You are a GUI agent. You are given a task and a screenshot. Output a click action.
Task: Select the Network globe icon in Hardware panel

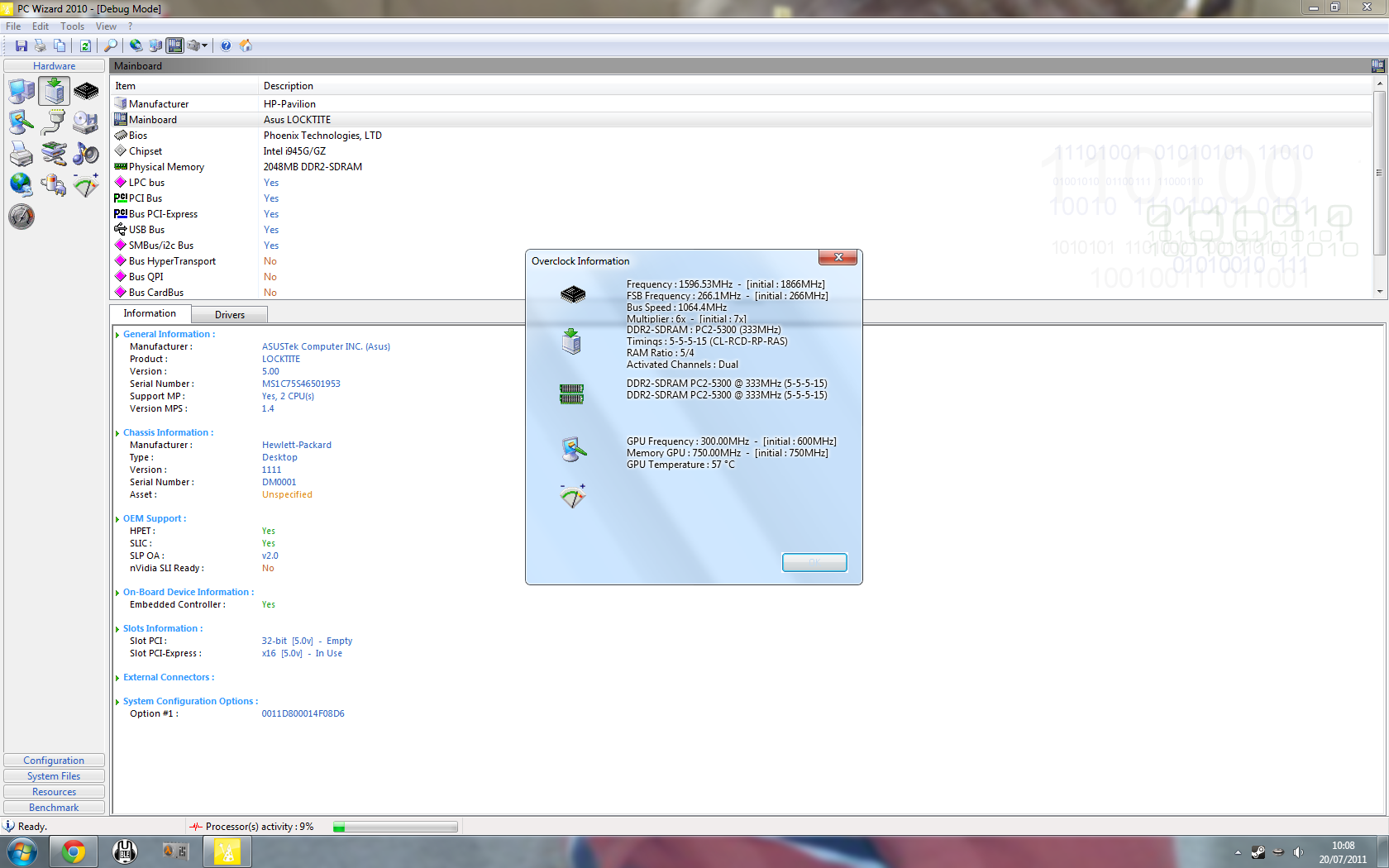[21, 184]
